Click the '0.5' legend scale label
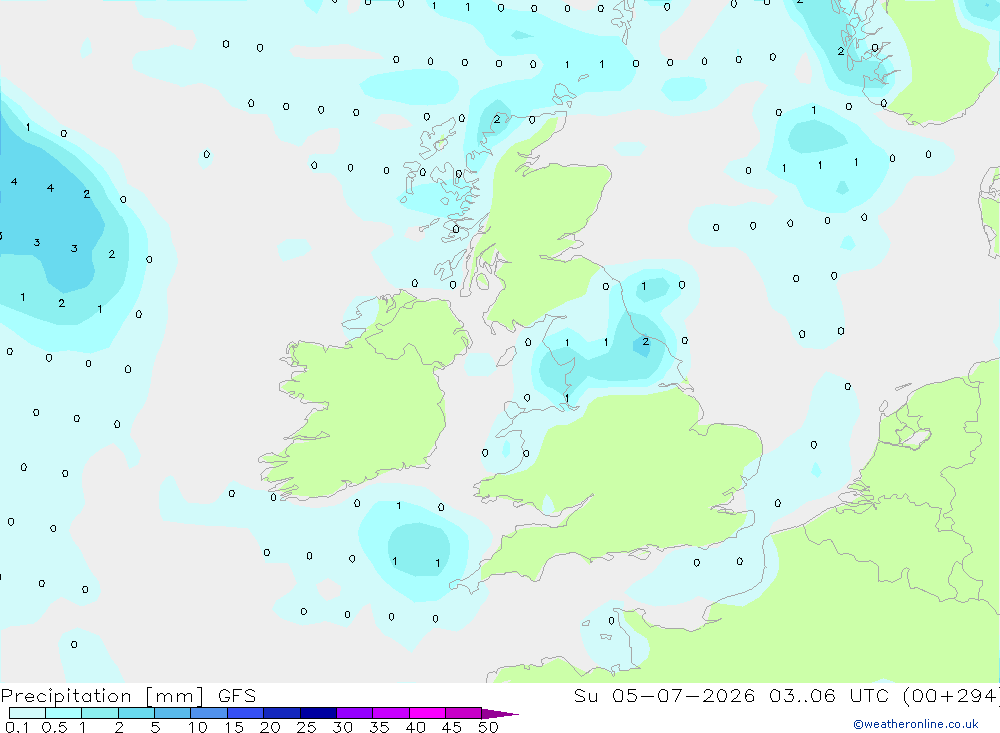Viewport: 1000px width, 733px height. point(54,727)
